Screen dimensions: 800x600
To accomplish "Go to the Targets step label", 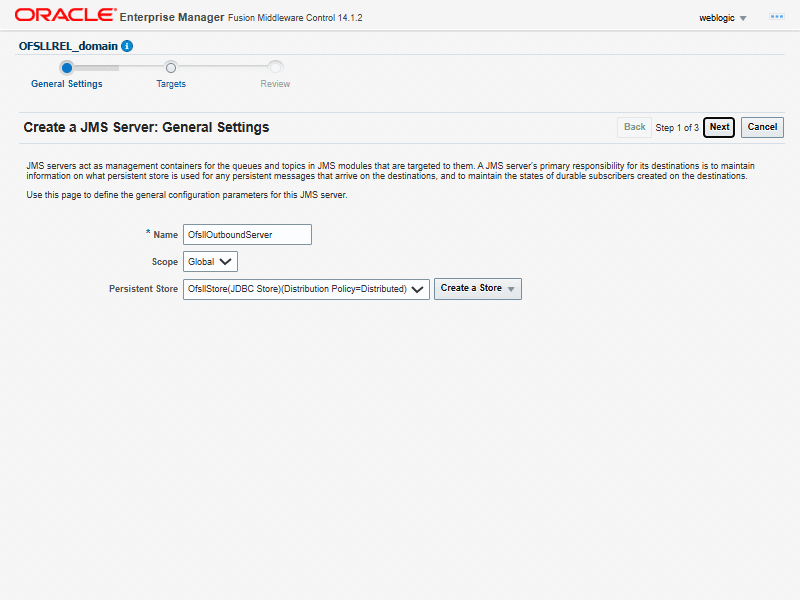I will (171, 84).
